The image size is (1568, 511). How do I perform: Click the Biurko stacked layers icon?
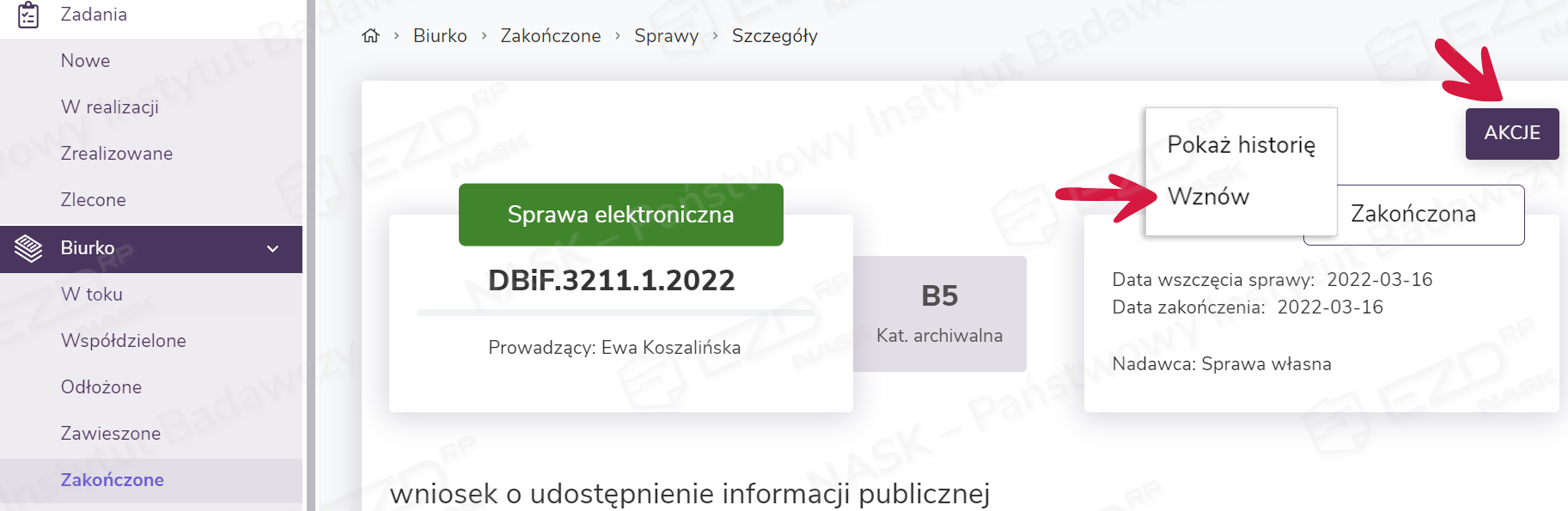point(28,248)
